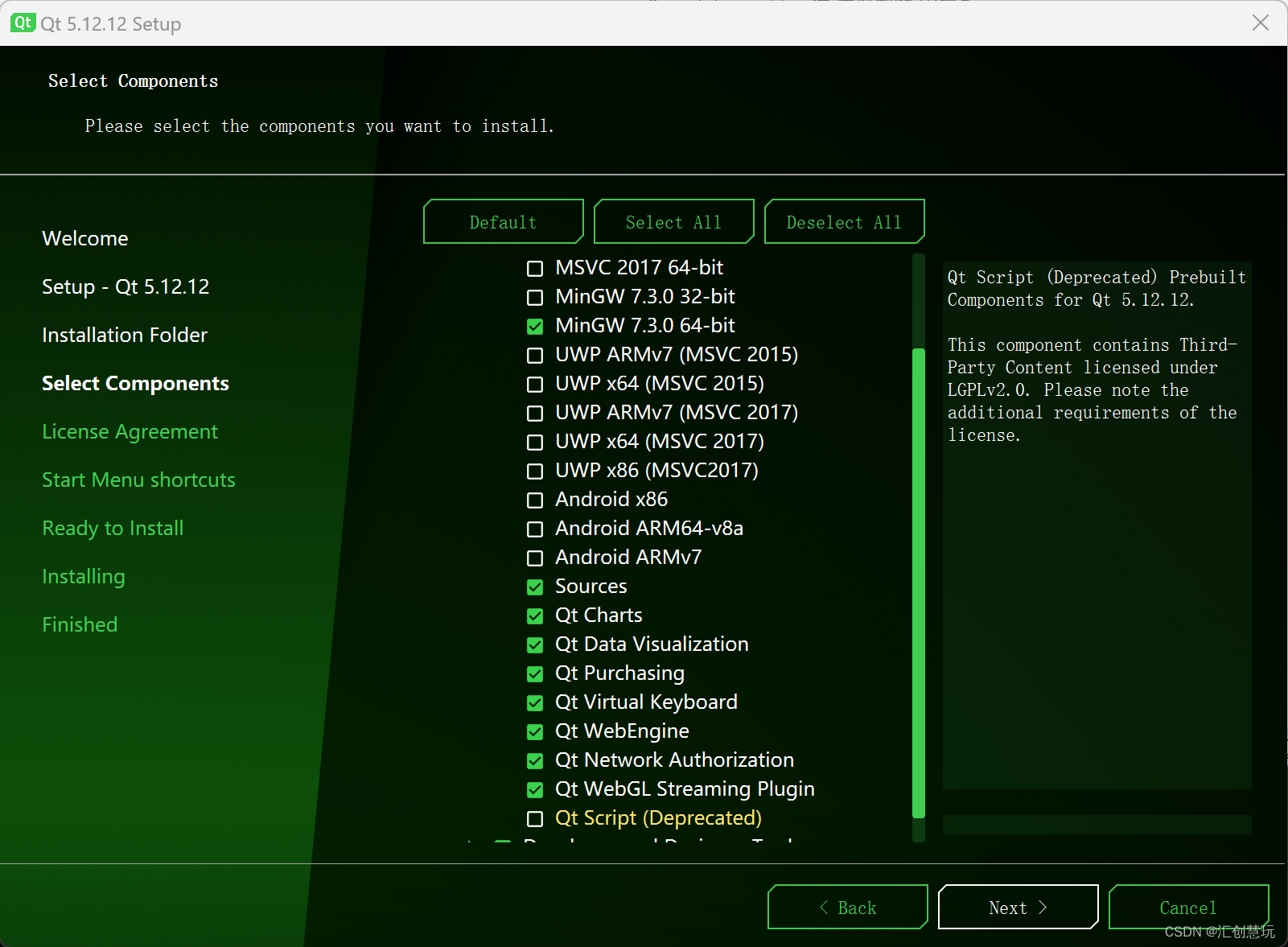Click the Installation Folder step
Viewport: 1288px width, 947px height.
125,336
